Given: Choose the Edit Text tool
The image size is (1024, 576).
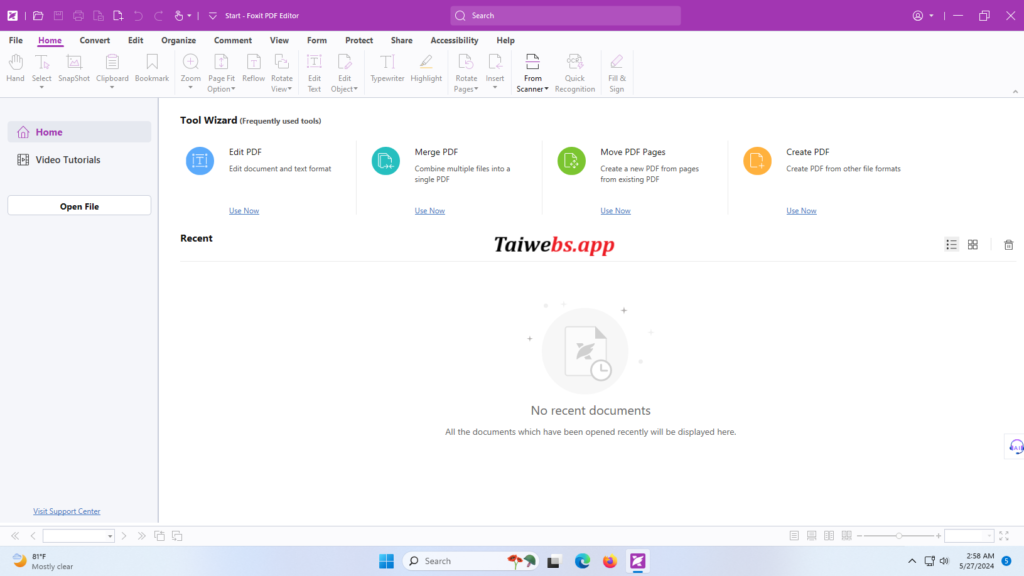Looking at the screenshot, I should pos(314,72).
